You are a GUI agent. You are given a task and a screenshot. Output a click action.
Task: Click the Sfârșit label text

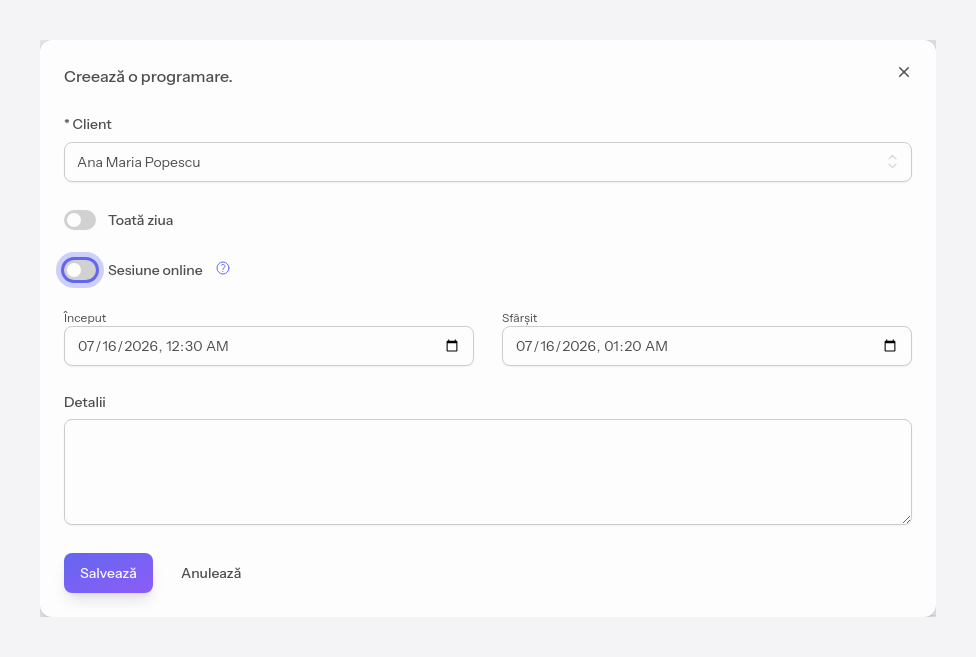click(x=519, y=318)
